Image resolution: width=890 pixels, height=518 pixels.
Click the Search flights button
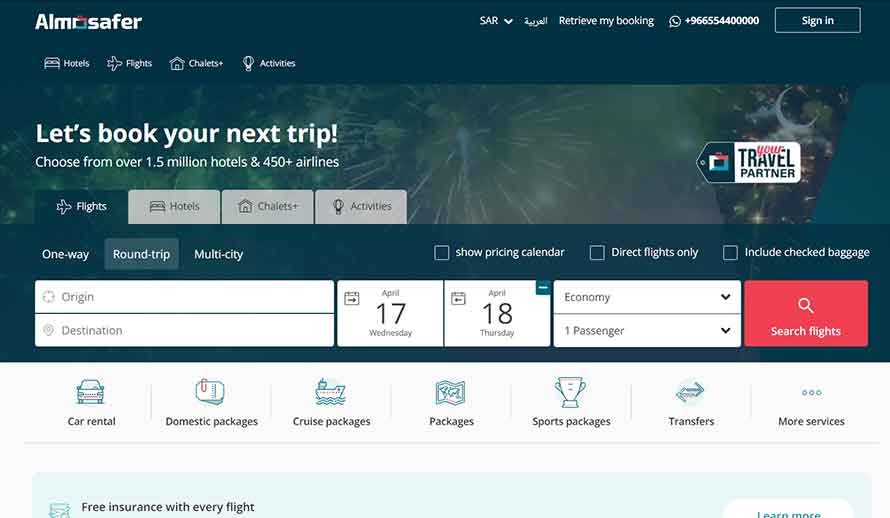pyautogui.click(x=806, y=313)
